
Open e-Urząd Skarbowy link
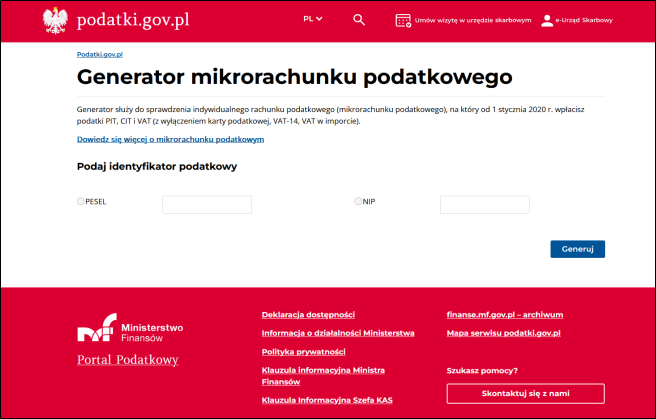tap(584, 20)
